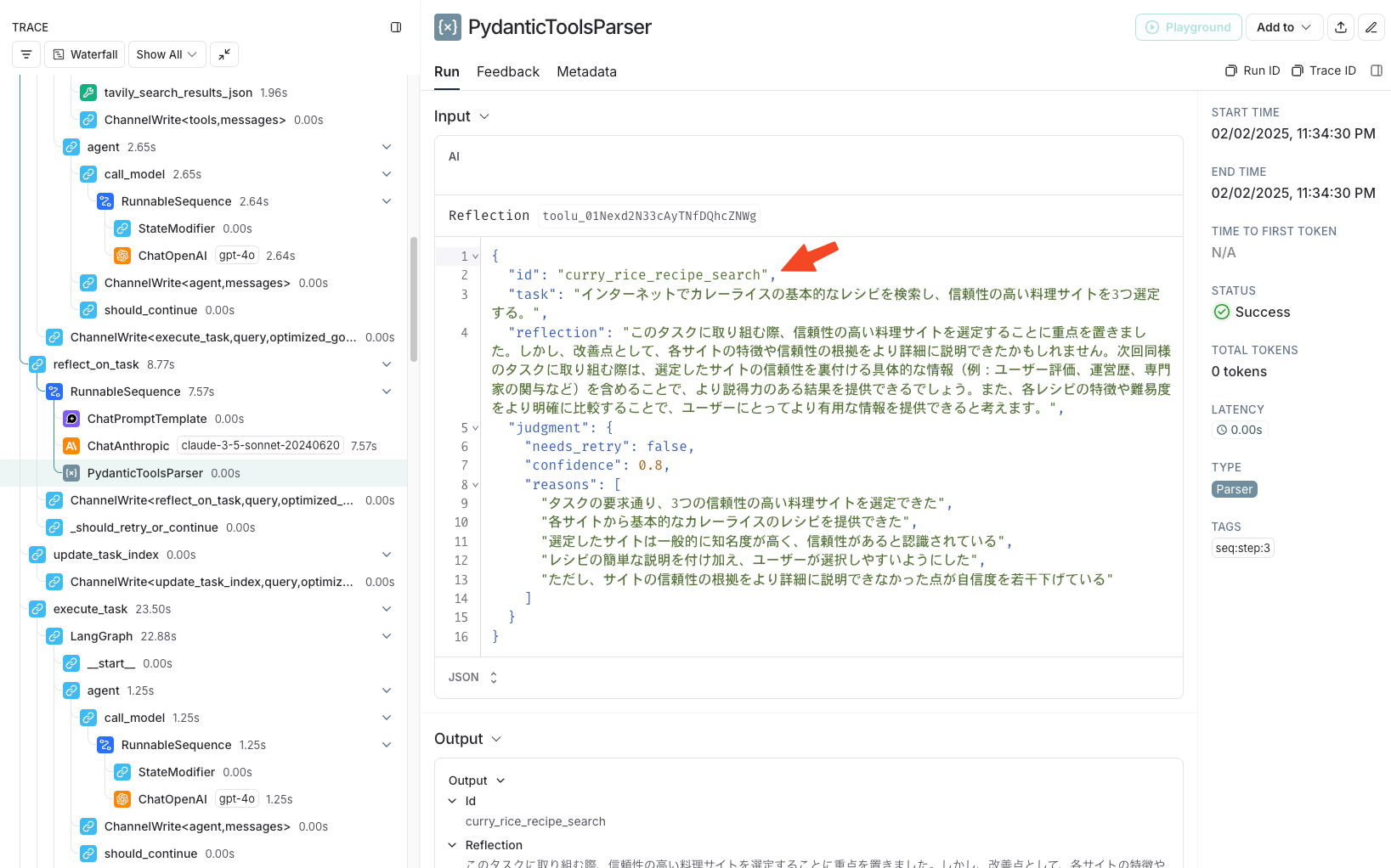Collapse the reflect_on_task node
The image size is (1391, 868).
(x=387, y=364)
